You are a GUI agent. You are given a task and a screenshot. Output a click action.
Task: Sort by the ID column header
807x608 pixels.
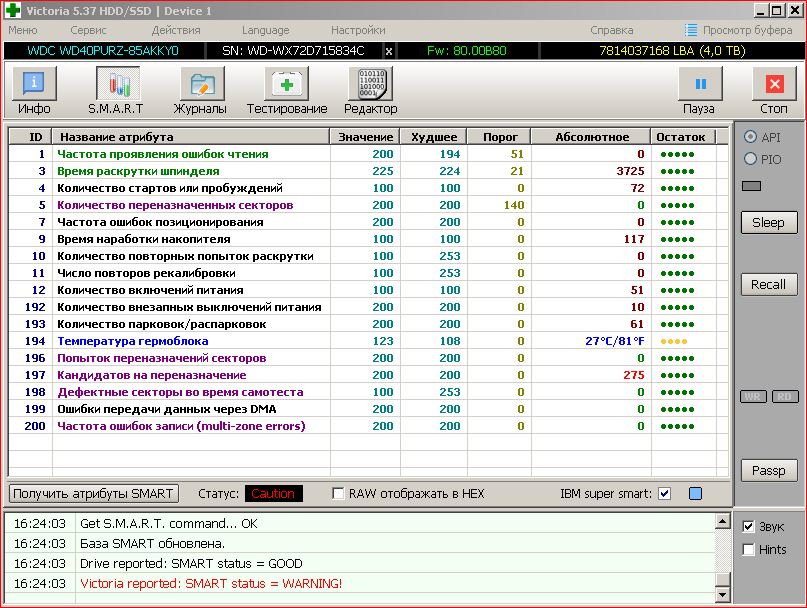point(31,137)
